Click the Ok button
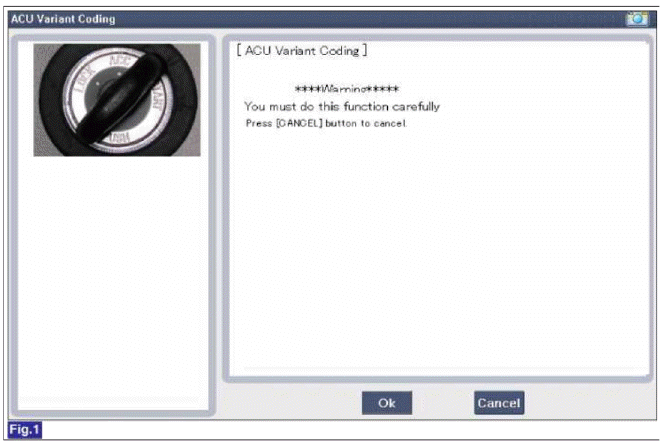The height and width of the screenshot is (444, 661). tap(387, 403)
